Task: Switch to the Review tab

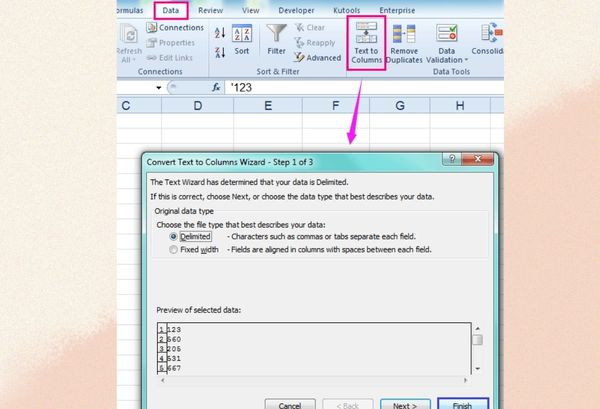Action: 210,11
